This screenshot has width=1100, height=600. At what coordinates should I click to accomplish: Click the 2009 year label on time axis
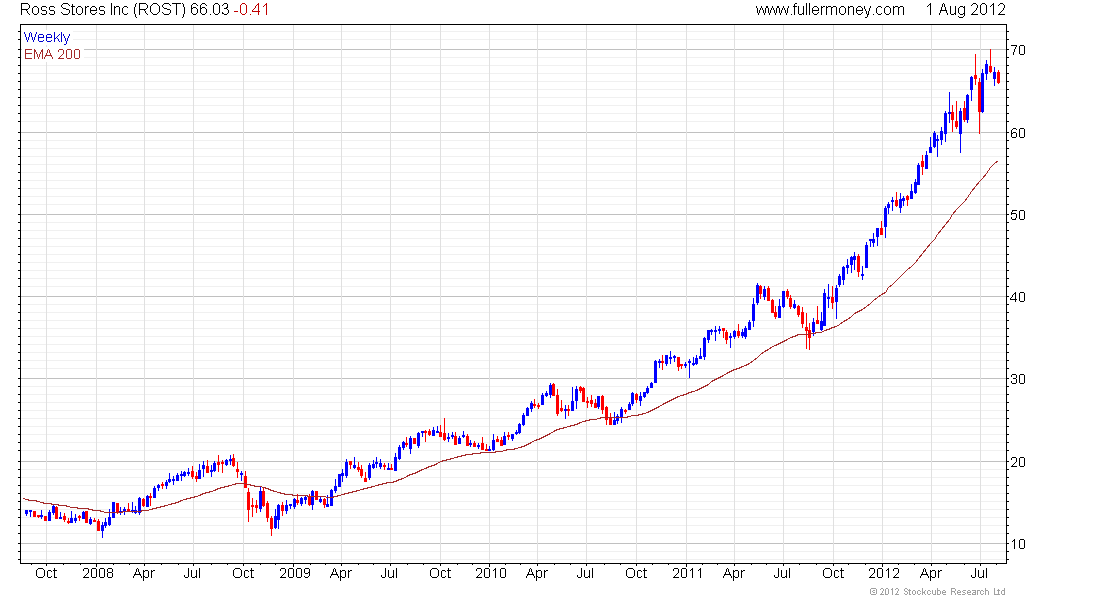295,573
